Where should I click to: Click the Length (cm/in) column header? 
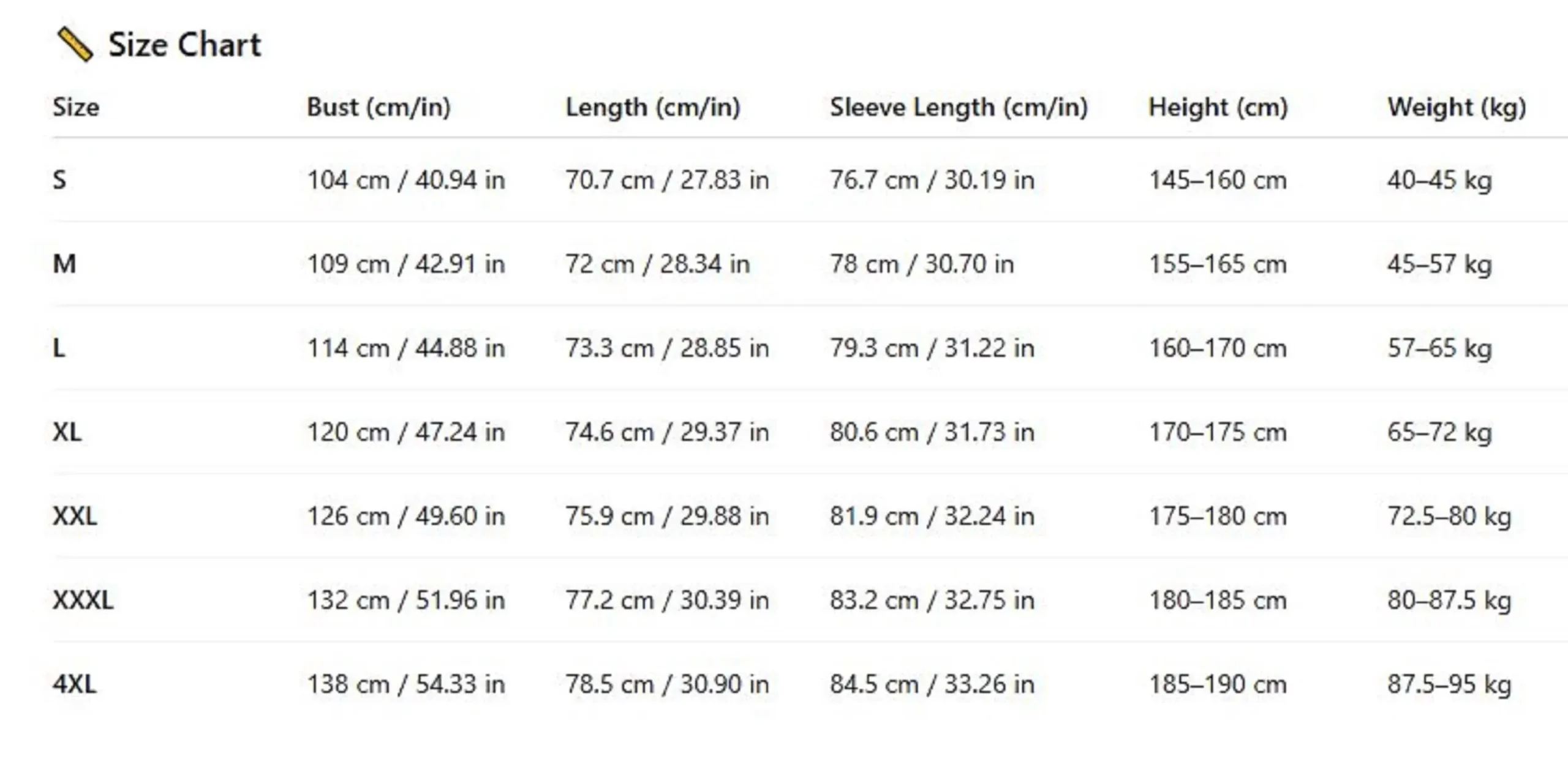click(653, 107)
